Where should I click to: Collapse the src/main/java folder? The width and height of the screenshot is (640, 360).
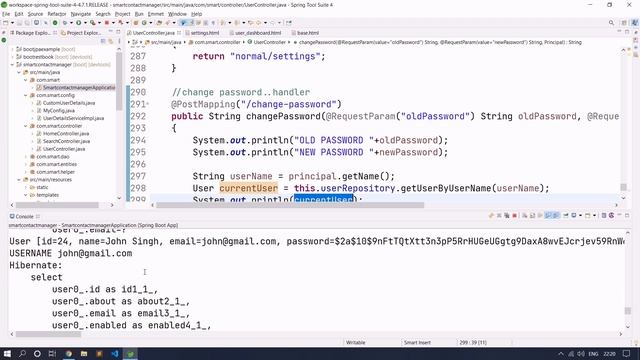(19, 72)
